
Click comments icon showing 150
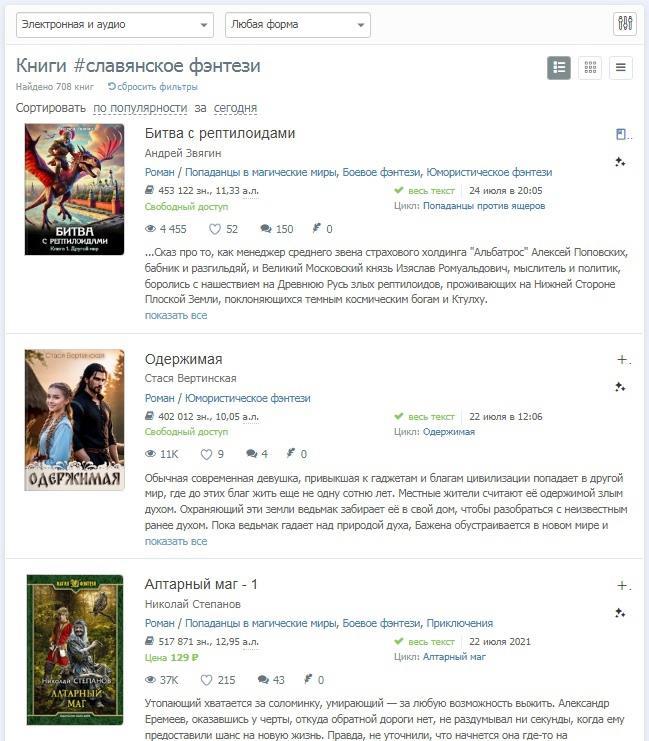[x=266, y=229]
